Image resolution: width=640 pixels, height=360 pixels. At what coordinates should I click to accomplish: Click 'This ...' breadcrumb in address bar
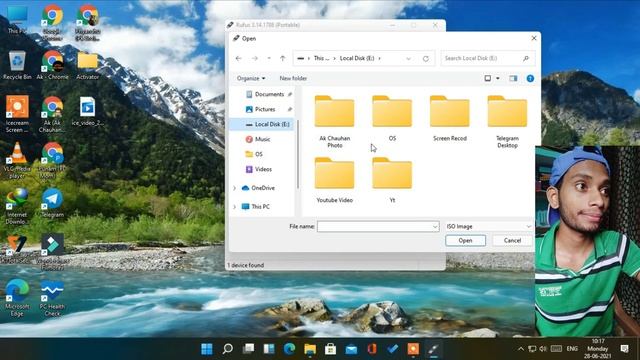coord(321,58)
